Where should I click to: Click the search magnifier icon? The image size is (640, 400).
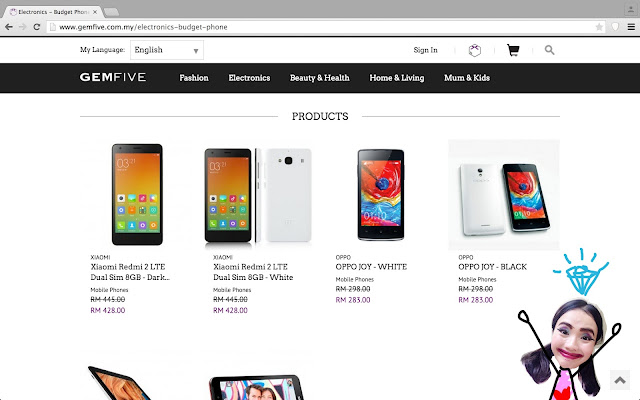pyautogui.click(x=549, y=50)
